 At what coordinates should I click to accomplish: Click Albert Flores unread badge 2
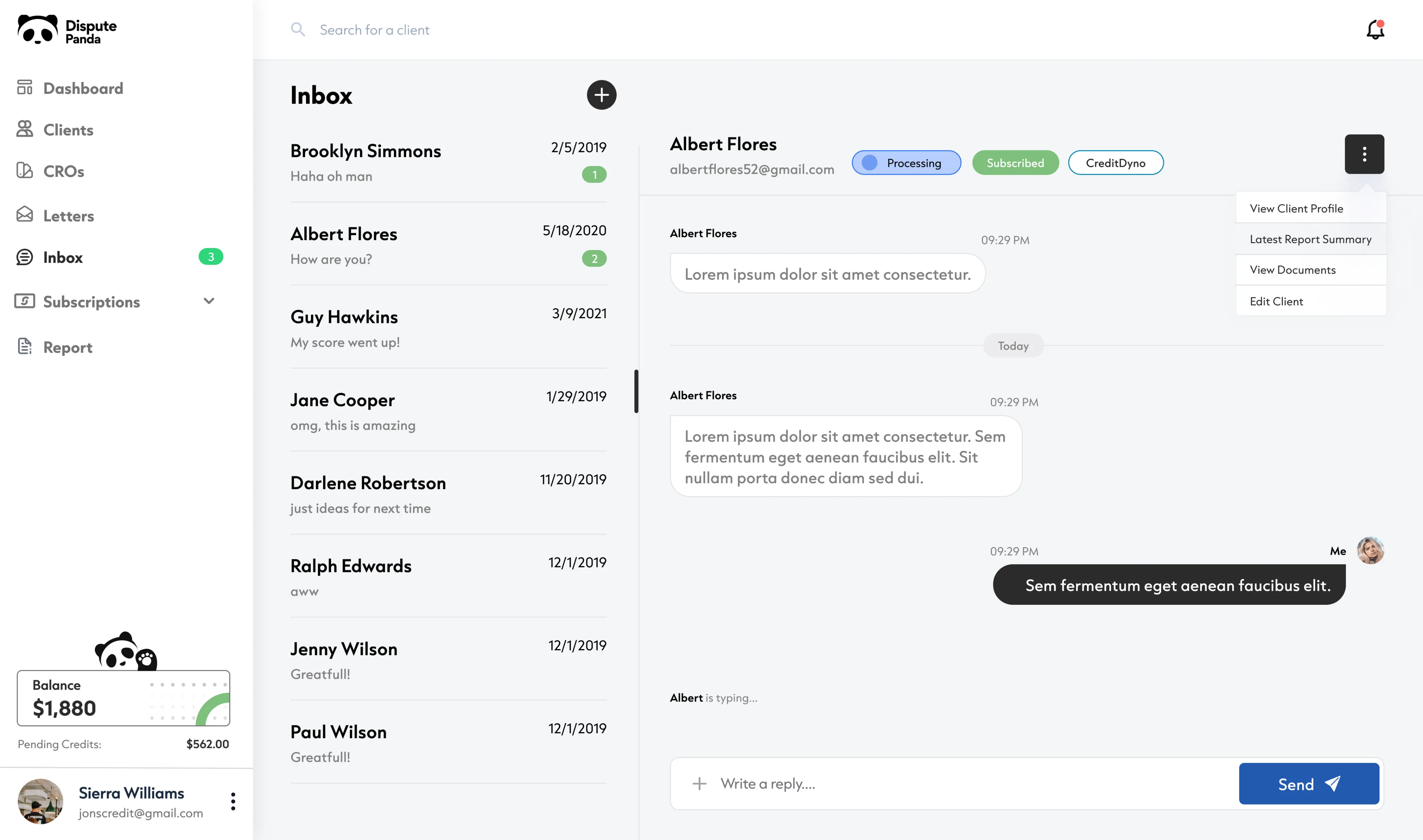tap(594, 258)
